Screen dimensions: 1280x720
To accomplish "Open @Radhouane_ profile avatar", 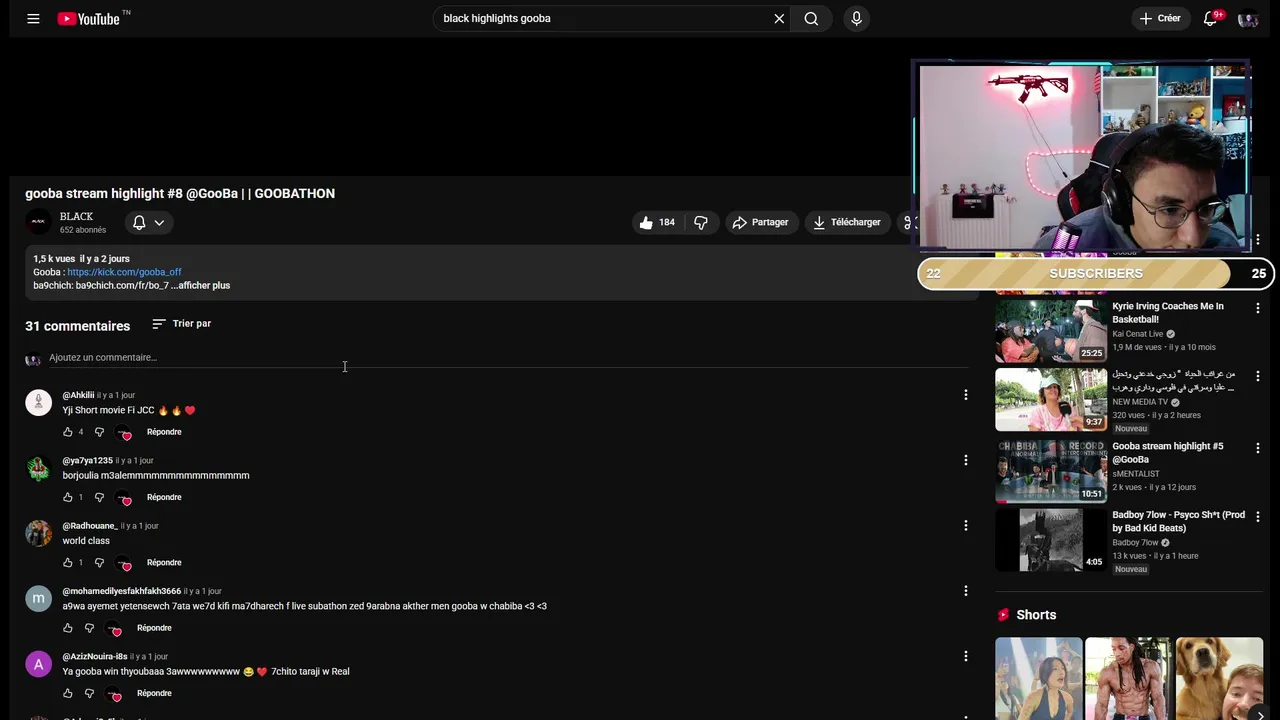I will 38,533.
